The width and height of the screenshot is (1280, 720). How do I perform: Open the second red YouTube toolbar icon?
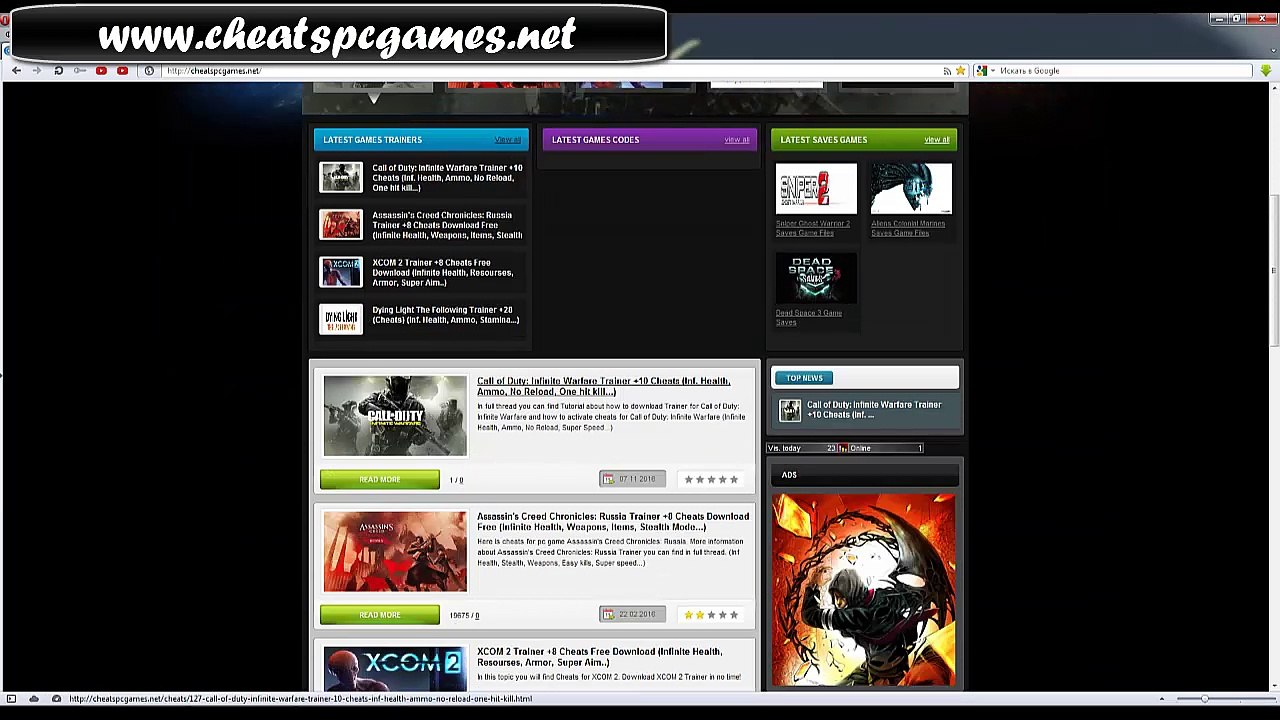122,70
